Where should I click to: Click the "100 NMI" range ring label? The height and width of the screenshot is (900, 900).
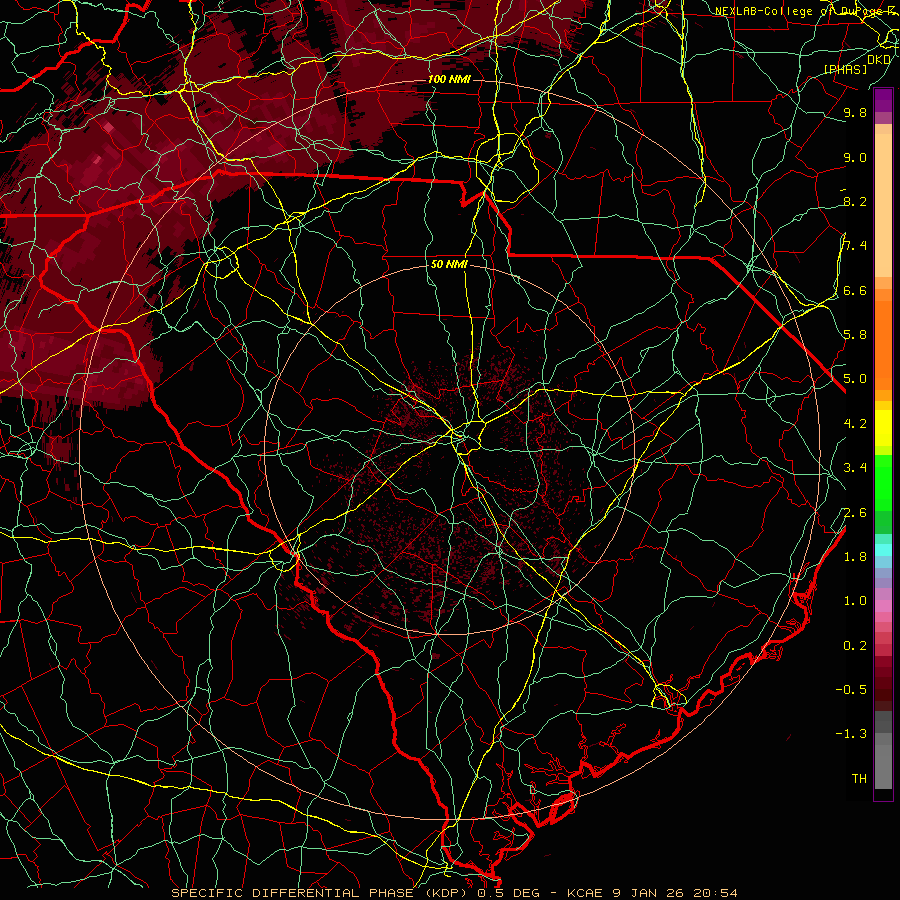click(449, 79)
